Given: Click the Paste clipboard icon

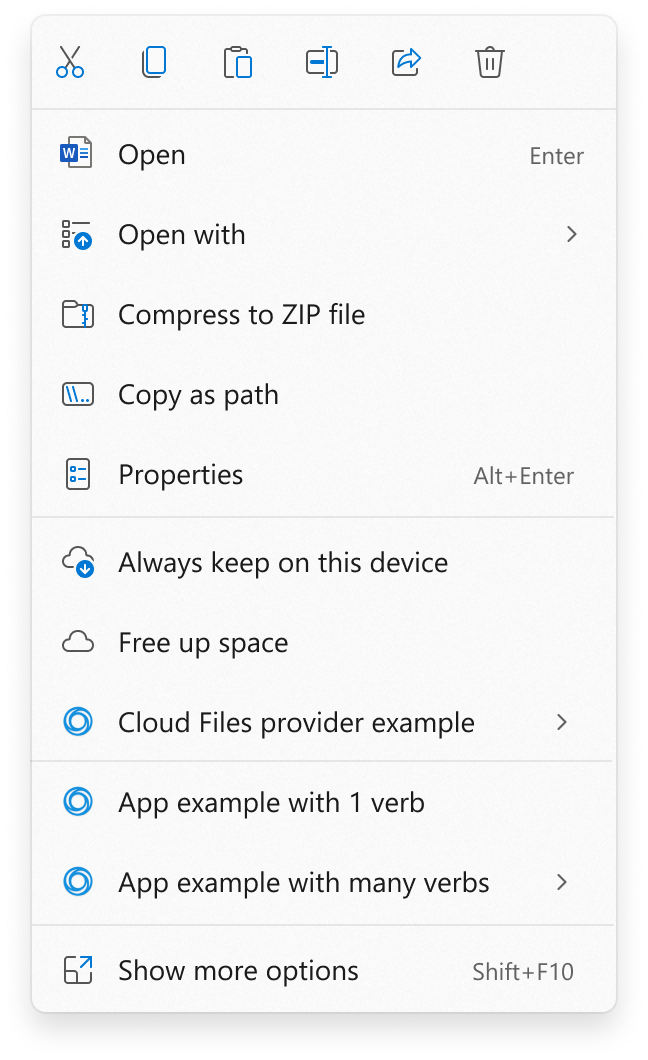Looking at the screenshot, I should (238, 62).
